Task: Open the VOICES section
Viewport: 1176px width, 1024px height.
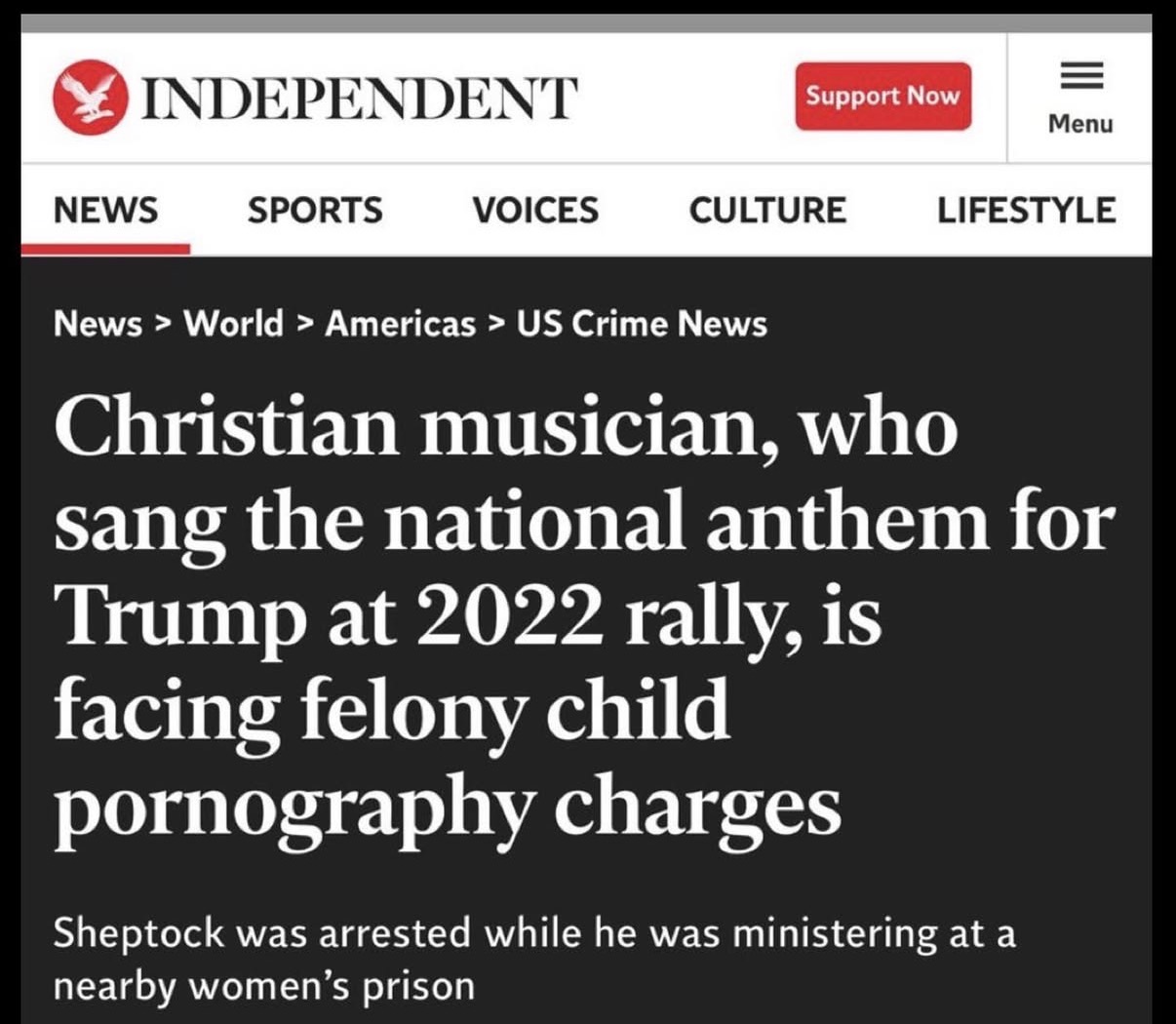Action: pos(536,211)
